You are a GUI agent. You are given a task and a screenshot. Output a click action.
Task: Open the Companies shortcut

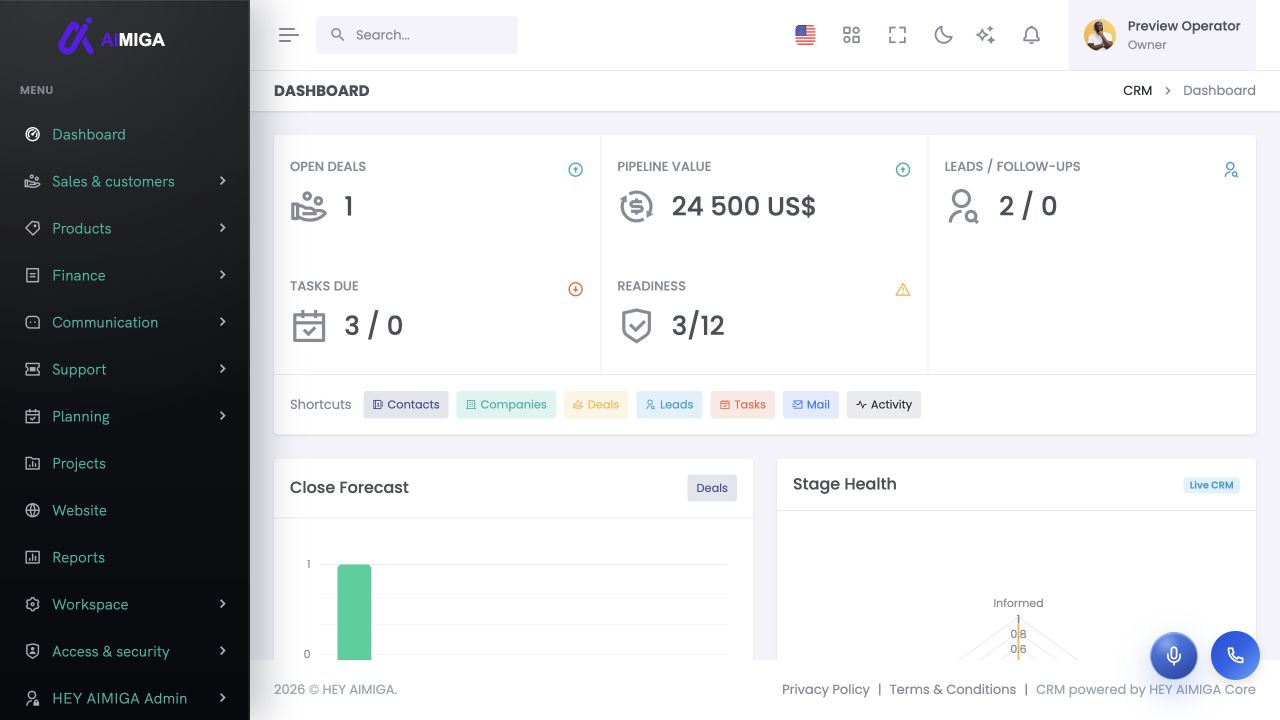[x=506, y=405]
